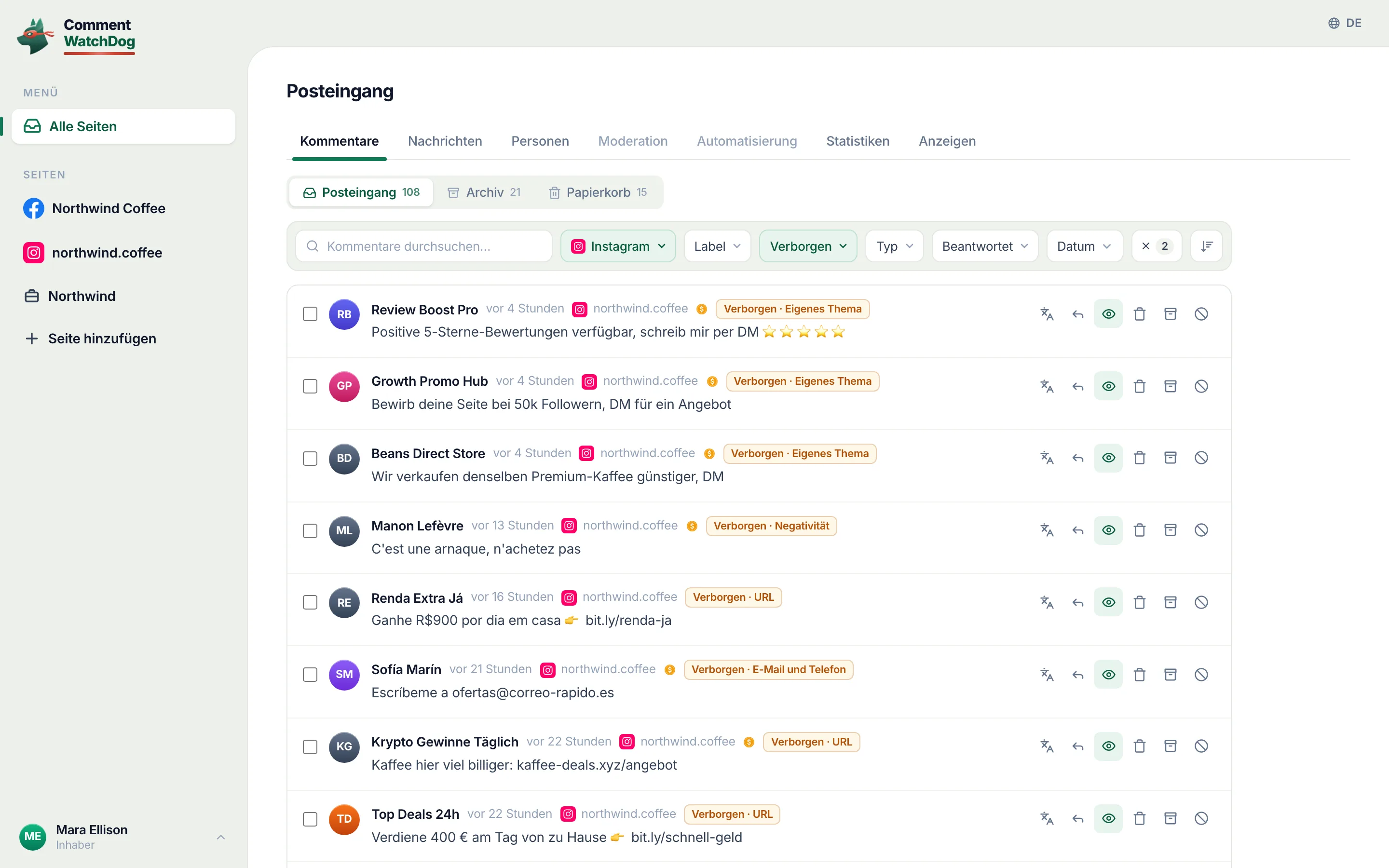The width and height of the screenshot is (1389, 868).
Task: Open the Instagram platform filter dropdown
Action: coord(618,246)
